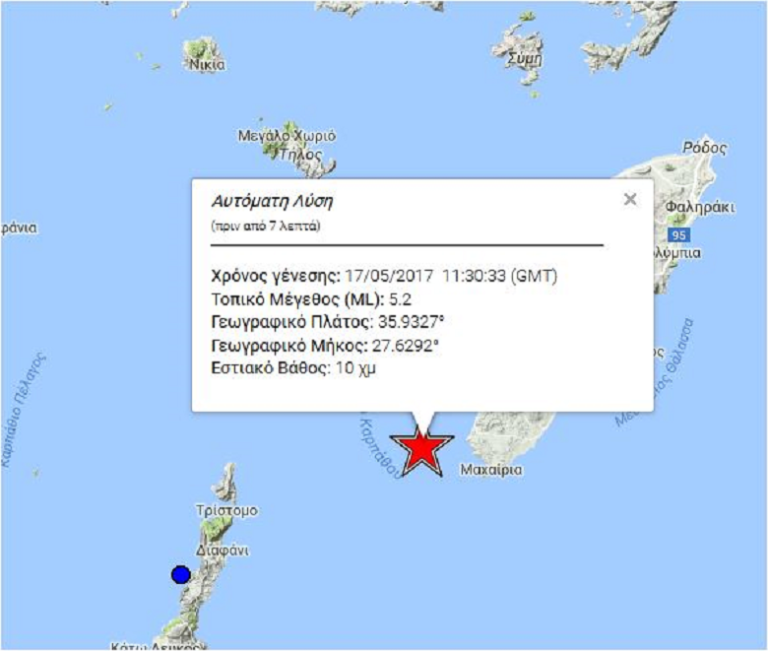The height and width of the screenshot is (651, 768).
Task: Click the Νικιά island label
Action: pyautogui.click(x=207, y=65)
